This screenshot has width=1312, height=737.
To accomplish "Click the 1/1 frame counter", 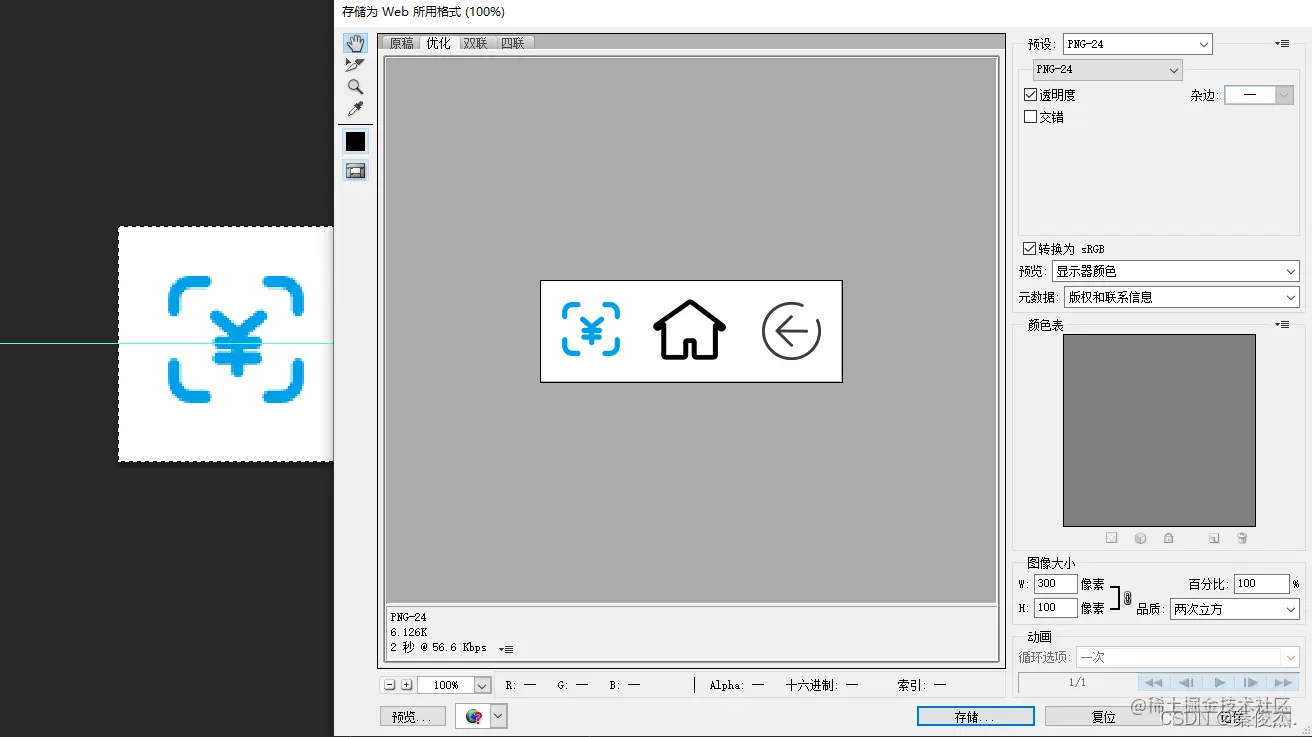I will point(1077,682).
